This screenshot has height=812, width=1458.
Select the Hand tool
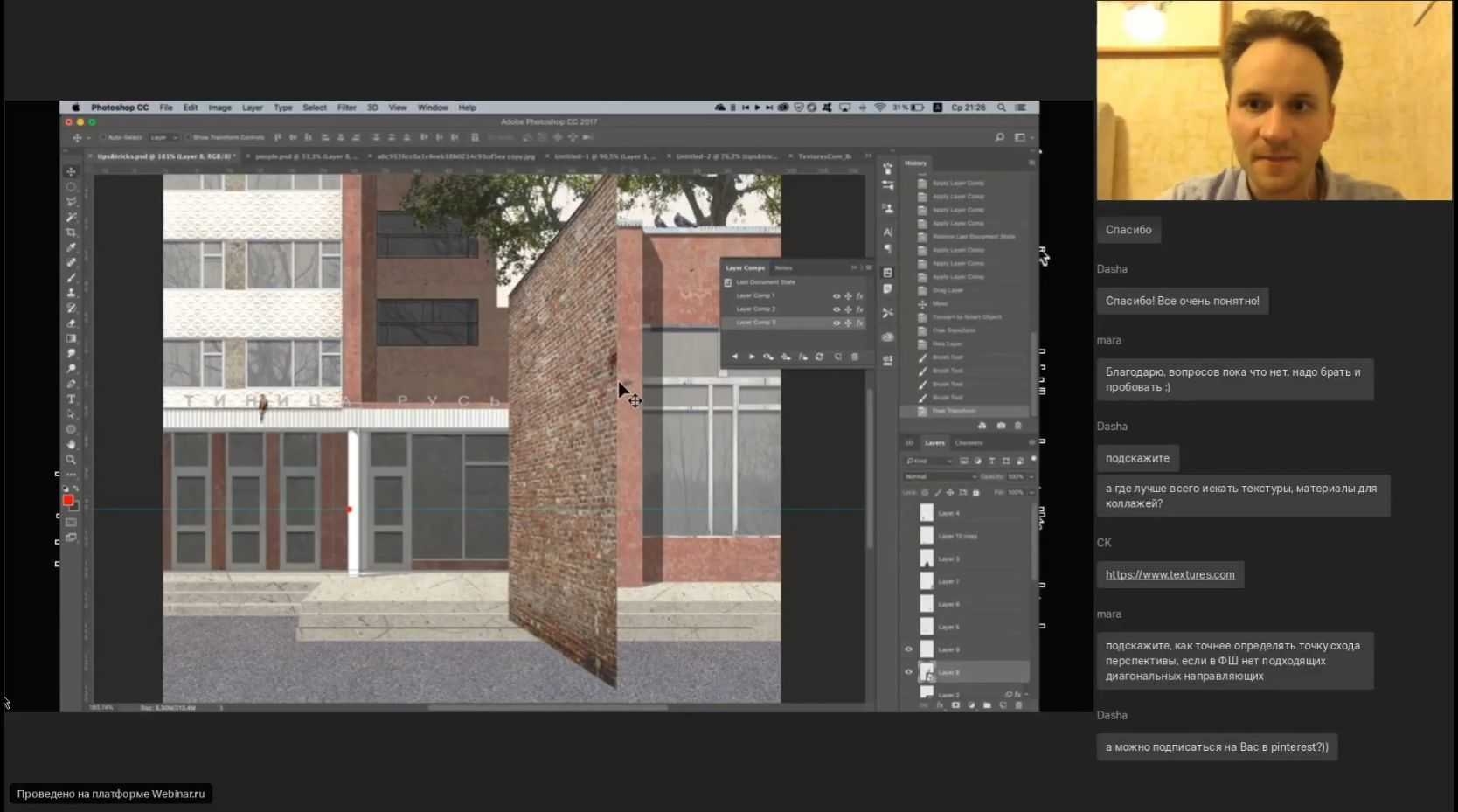[x=72, y=444]
